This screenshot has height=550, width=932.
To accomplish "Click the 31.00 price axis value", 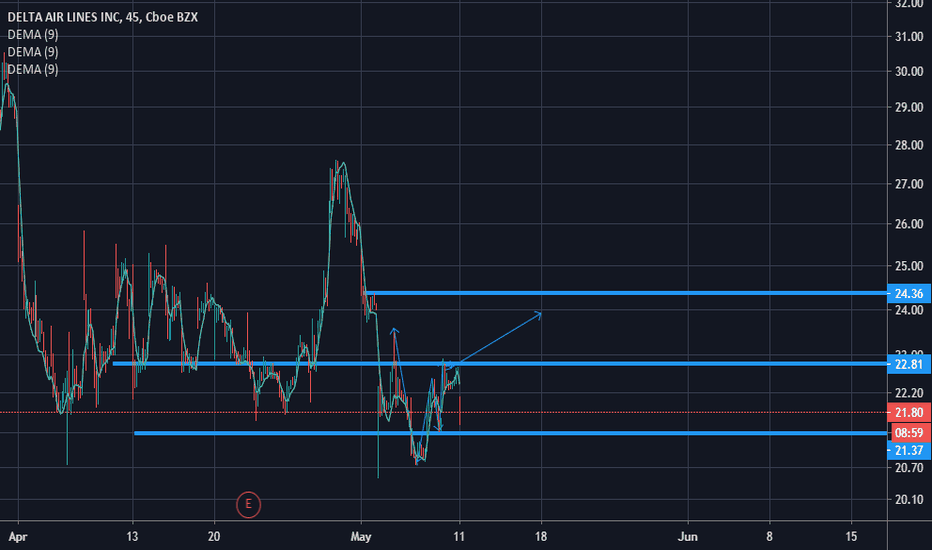I will pos(909,37).
